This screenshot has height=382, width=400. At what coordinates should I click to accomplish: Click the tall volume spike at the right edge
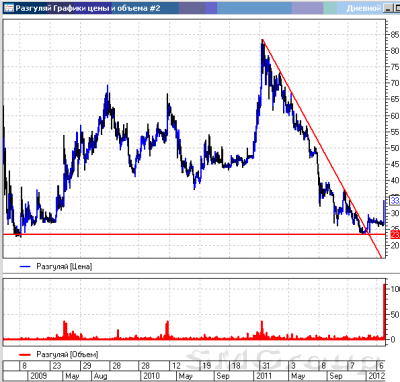click(x=384, y=312)
